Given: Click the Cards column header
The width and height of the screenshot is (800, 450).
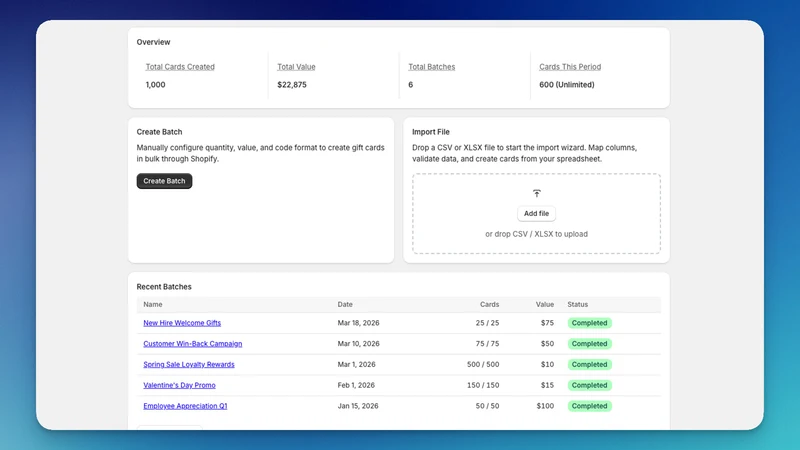Looking at the screenshot, I should pyautogui.click(x=489, y=305).
